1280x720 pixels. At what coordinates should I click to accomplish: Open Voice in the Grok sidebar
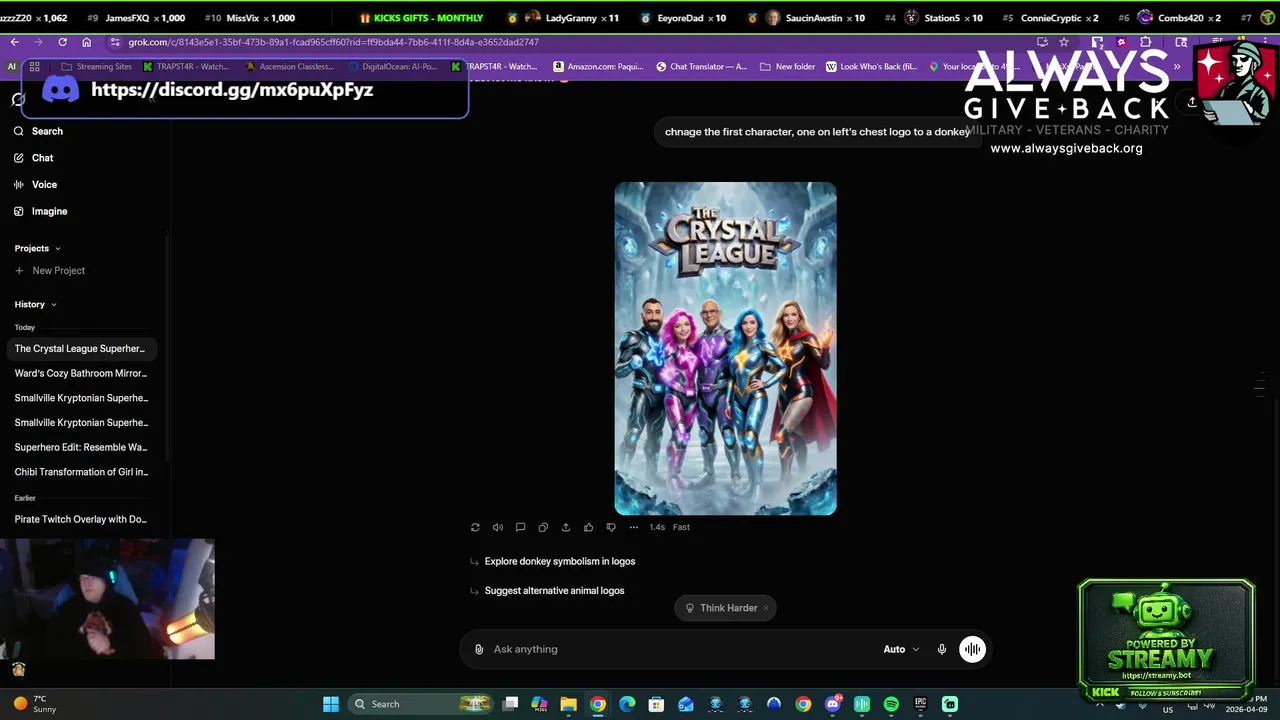pyautogui.click(x=36, y=184)
